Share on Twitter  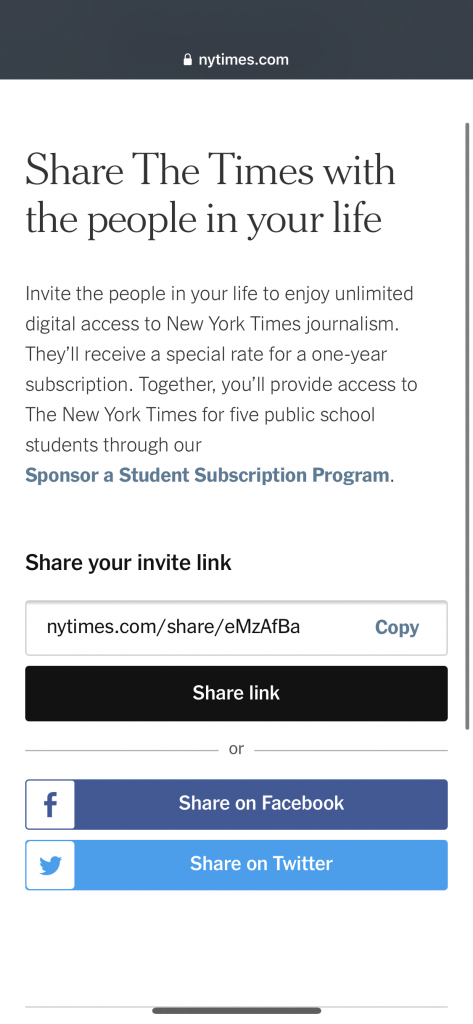pos(236,865)
